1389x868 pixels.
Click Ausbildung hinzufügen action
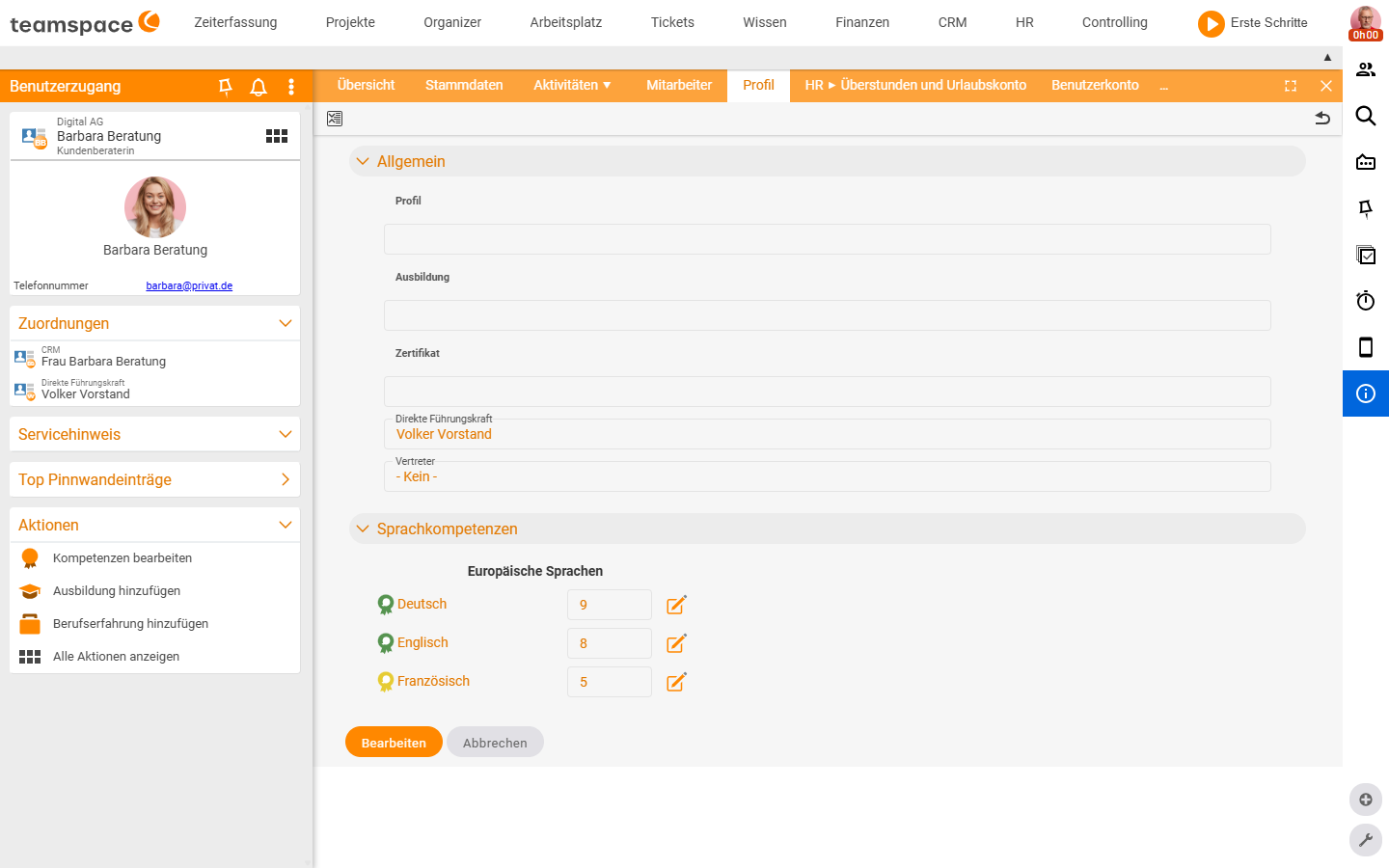(117, 591)
